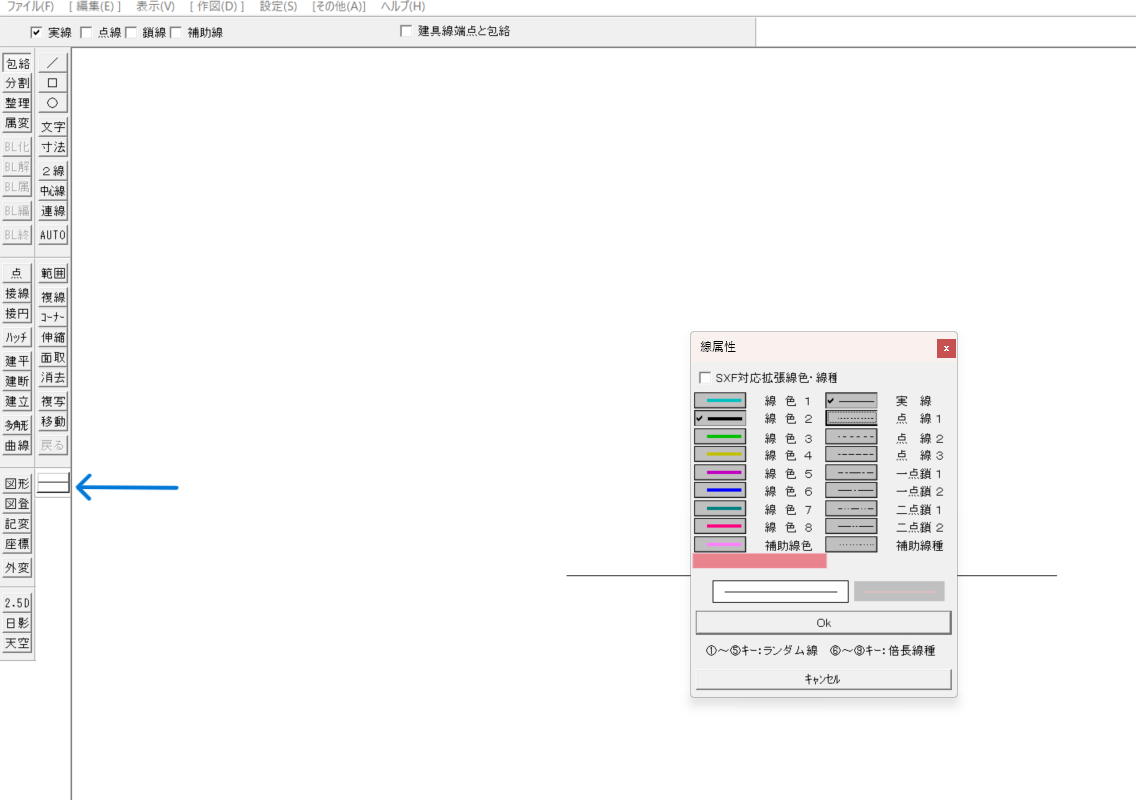The height and width of the screenshot is (800, 1136).
Task: Activate the 消去 erase tool
Action: pyautogui.click(x=53, y=378)
